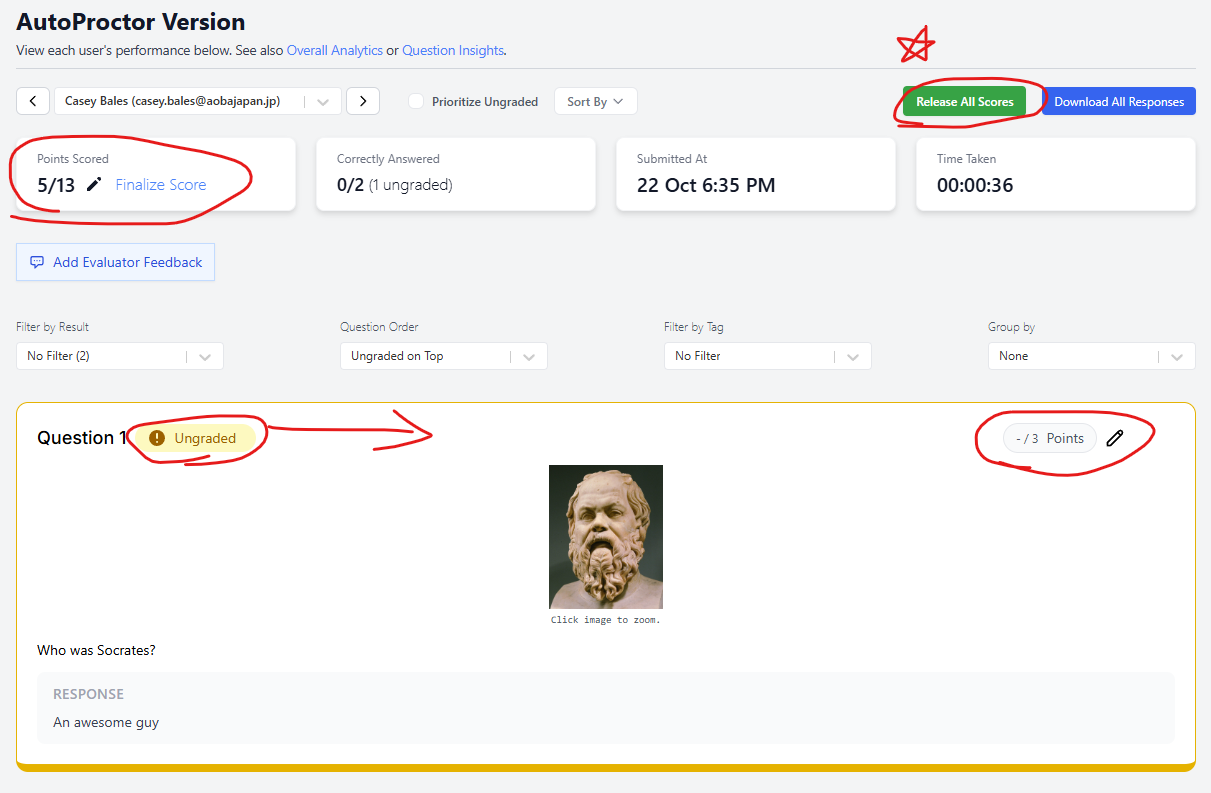Click Finalize Score link
Viewport: 1211px width, 793px height.
(x=161, y=185)
